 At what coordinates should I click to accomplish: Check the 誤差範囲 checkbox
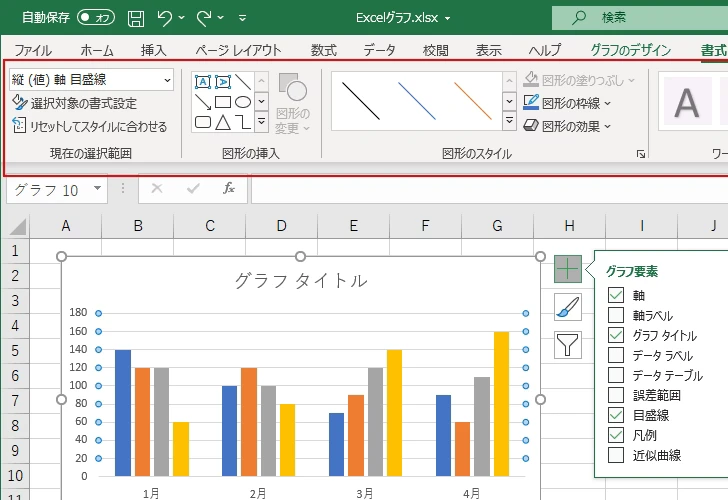point(616,395)
